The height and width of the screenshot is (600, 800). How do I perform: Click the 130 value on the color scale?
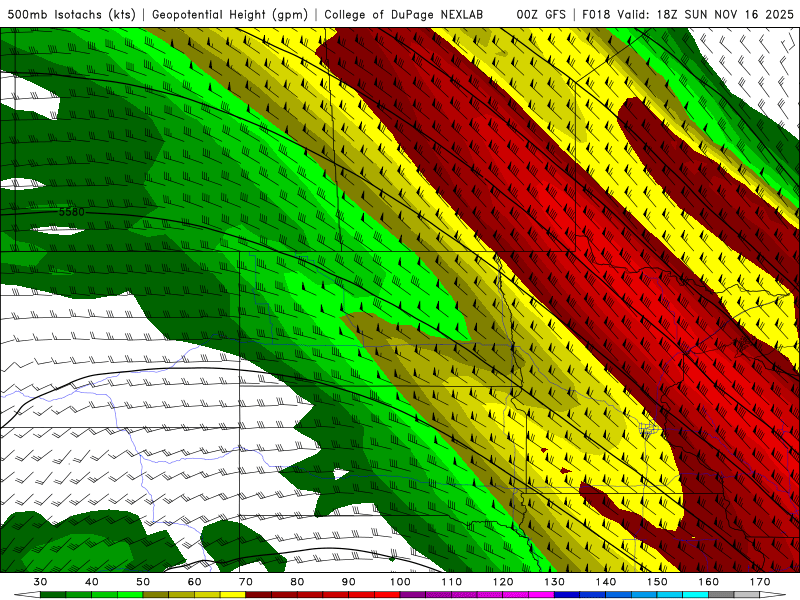[x=554, y=582]
